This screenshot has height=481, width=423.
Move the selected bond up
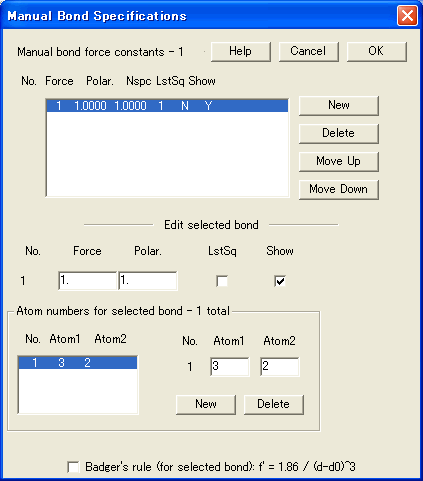point(339,162)
